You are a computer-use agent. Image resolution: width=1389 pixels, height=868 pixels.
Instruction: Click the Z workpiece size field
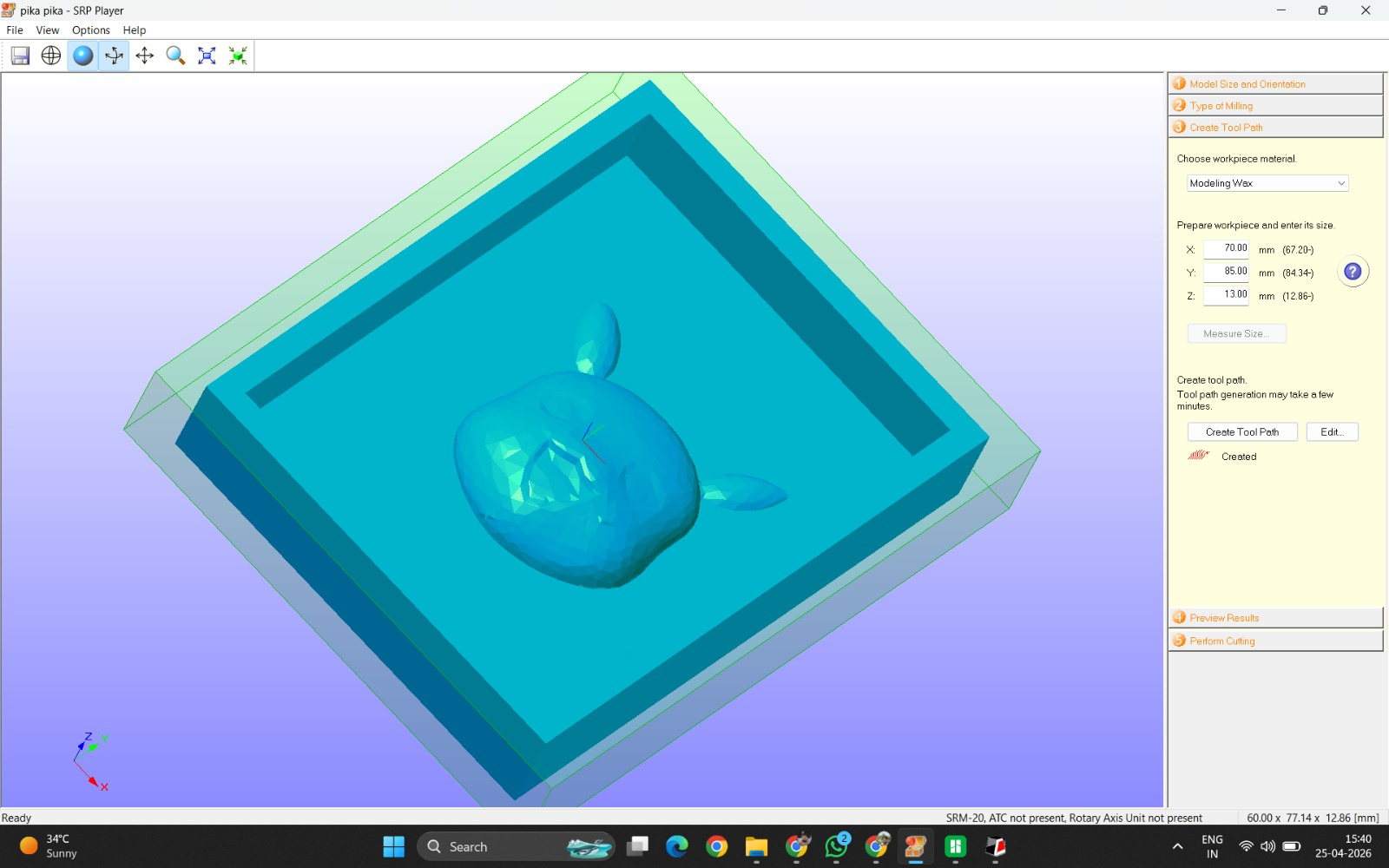point(1226,295)
